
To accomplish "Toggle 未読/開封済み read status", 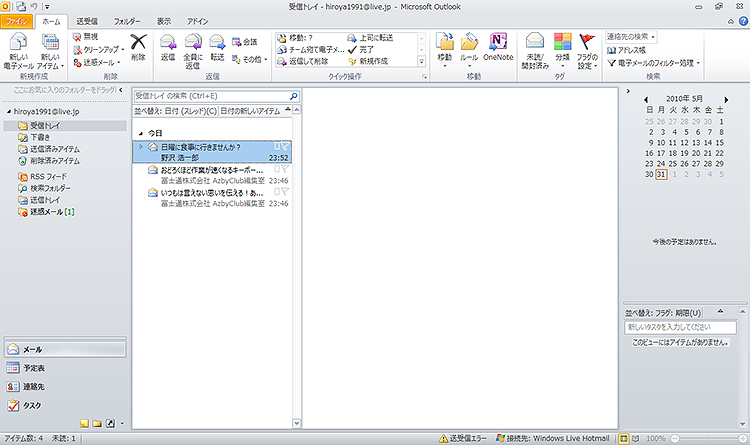I will tap(535, 51).
